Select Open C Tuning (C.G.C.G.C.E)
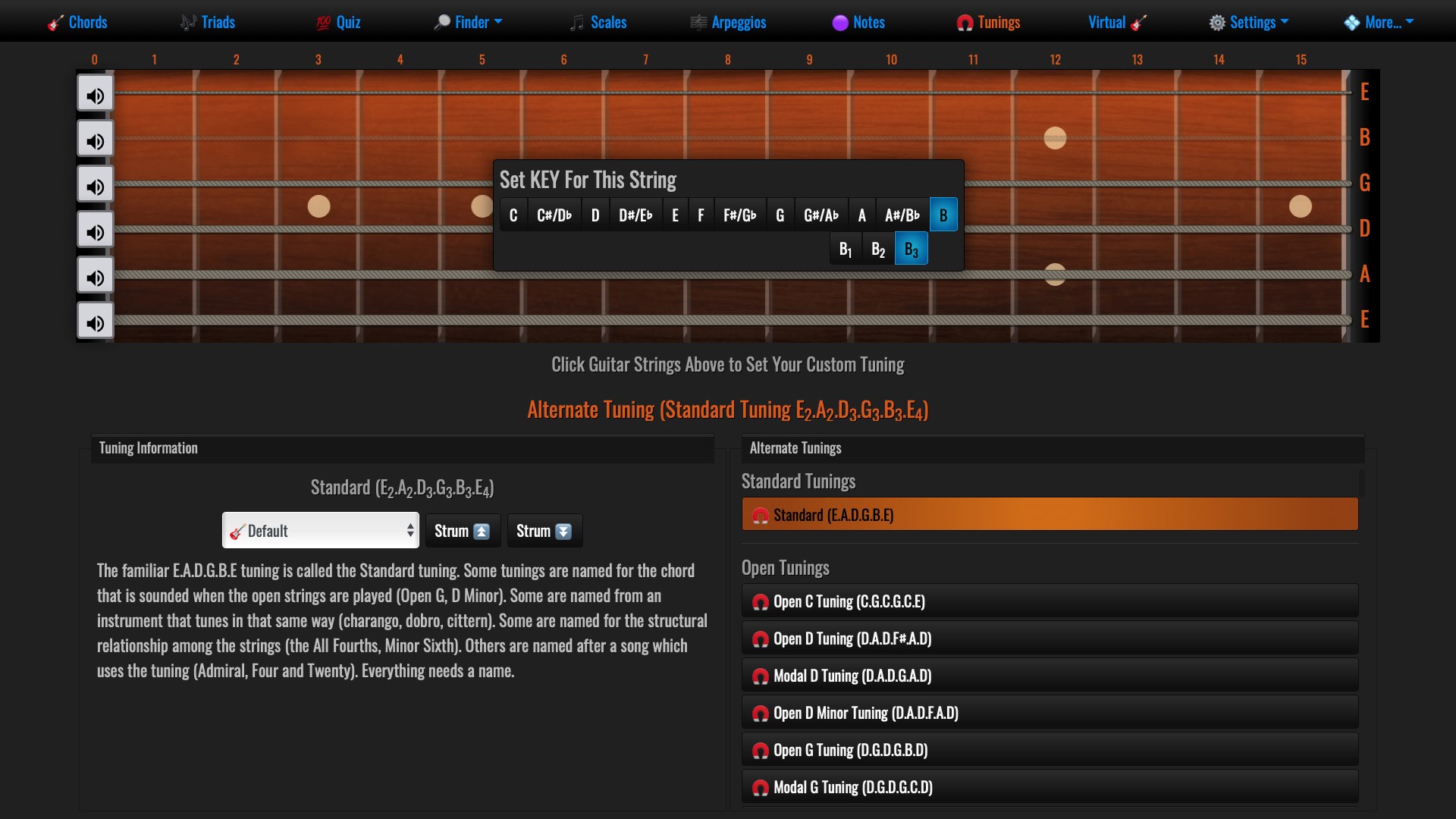This screenshot has height=819, width=1456. [1050, 601]
